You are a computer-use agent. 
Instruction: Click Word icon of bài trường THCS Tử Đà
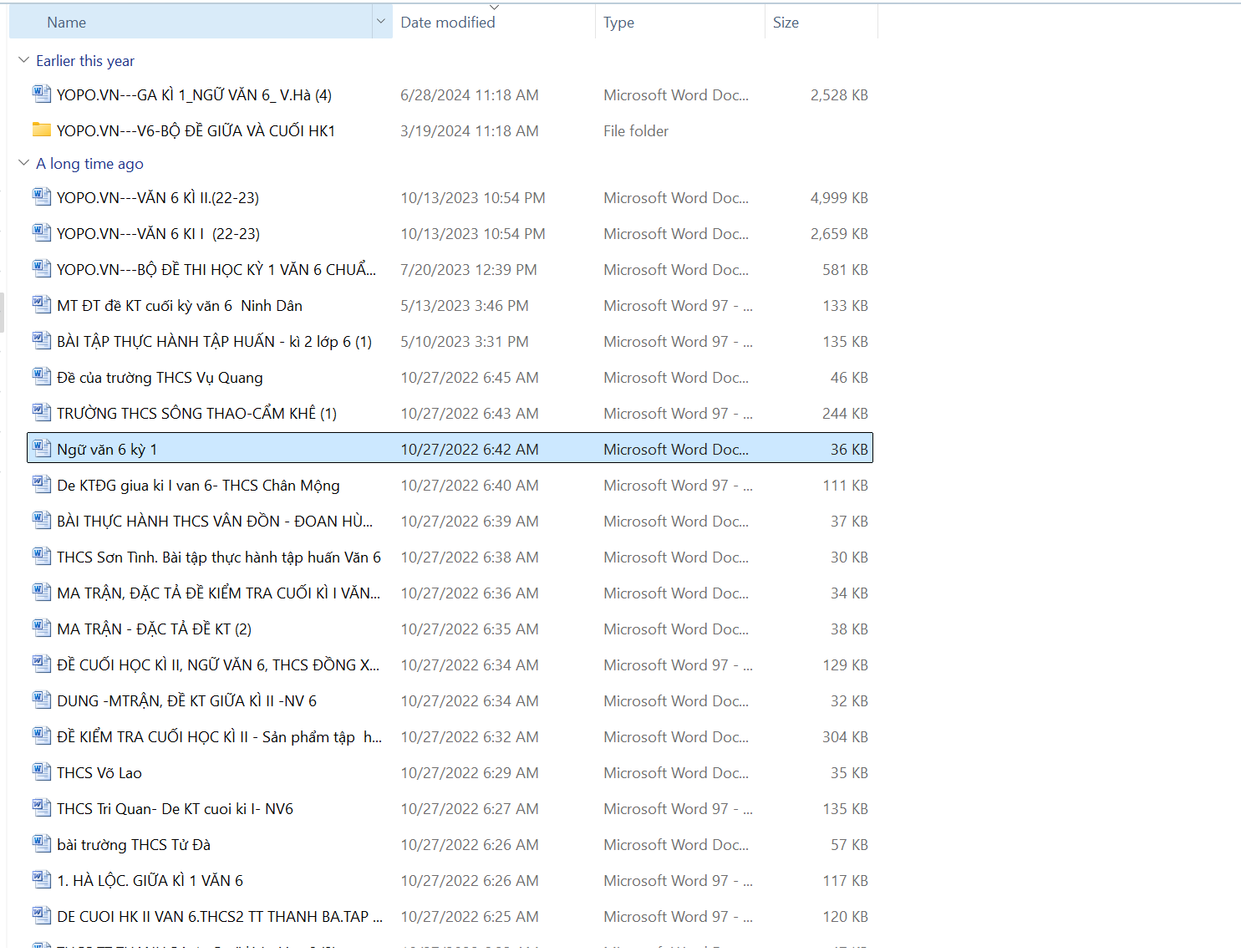(x=42, y=843)
